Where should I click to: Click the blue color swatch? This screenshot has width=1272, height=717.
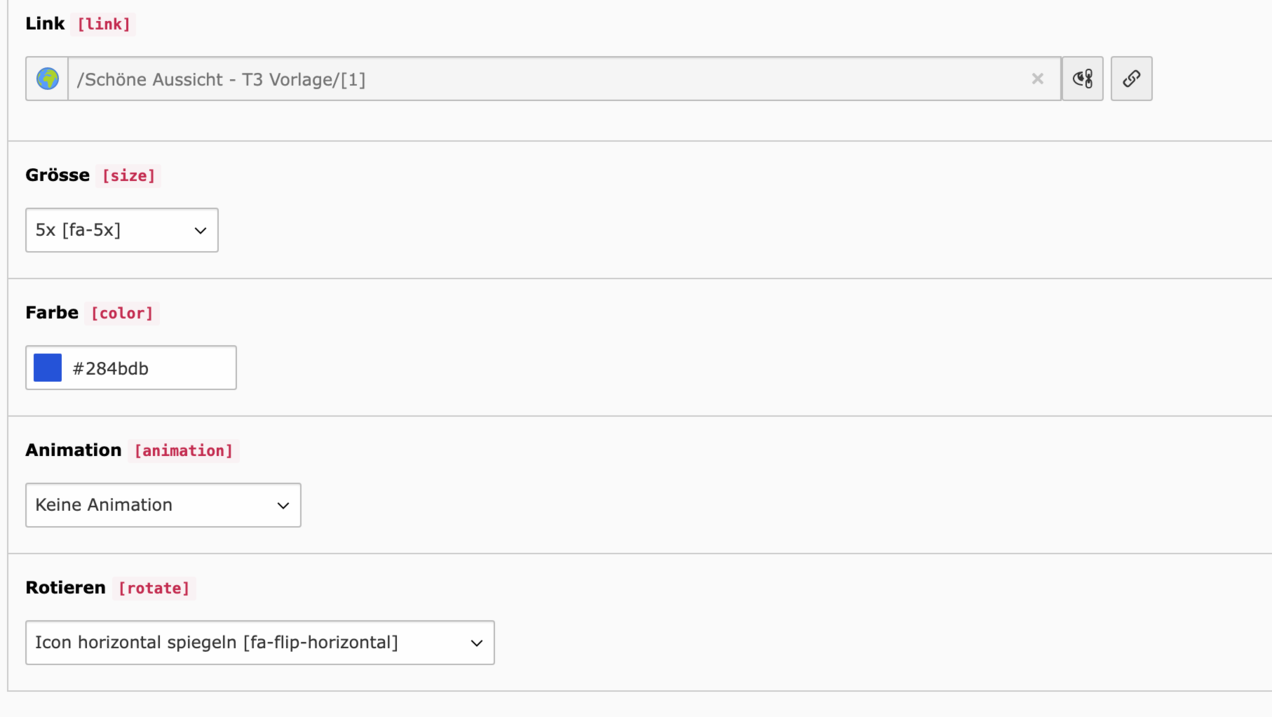click(x=48, y=368)
